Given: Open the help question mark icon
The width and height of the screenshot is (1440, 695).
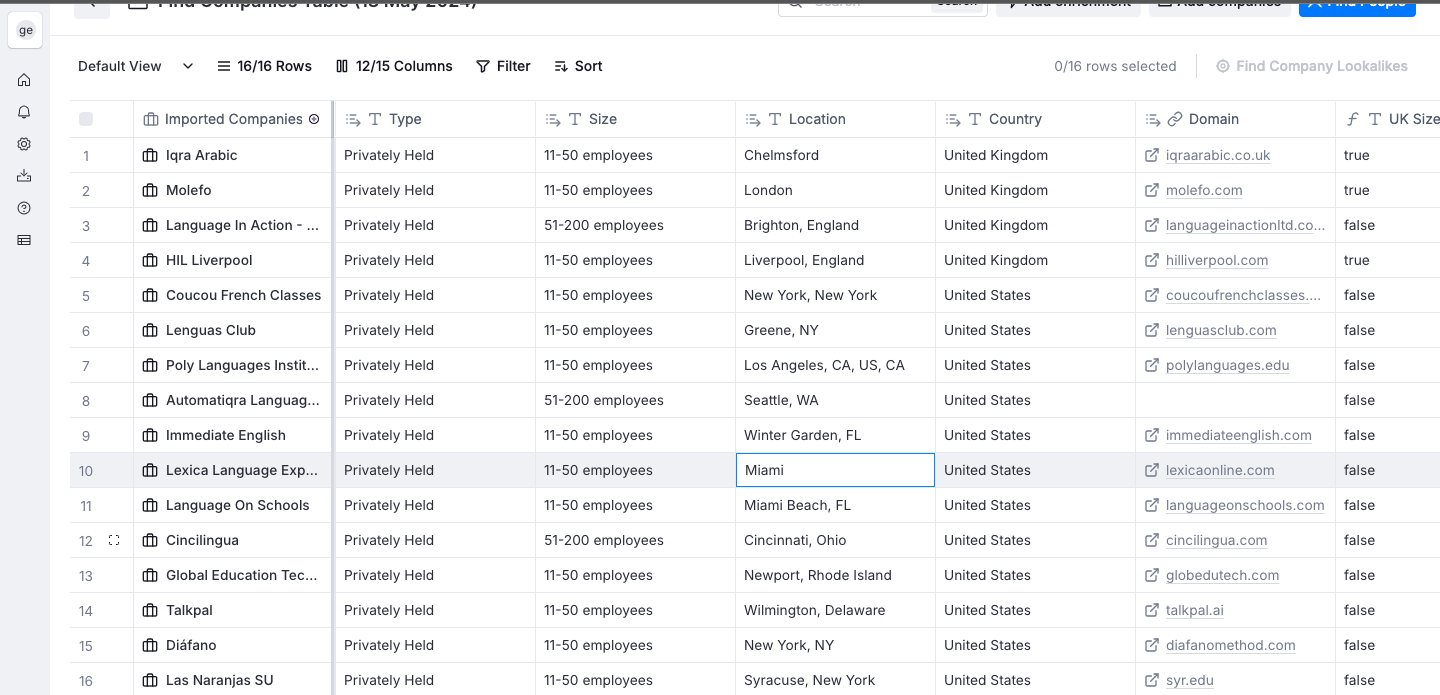Looking at the screenshot, I should [x=24, y=208].
